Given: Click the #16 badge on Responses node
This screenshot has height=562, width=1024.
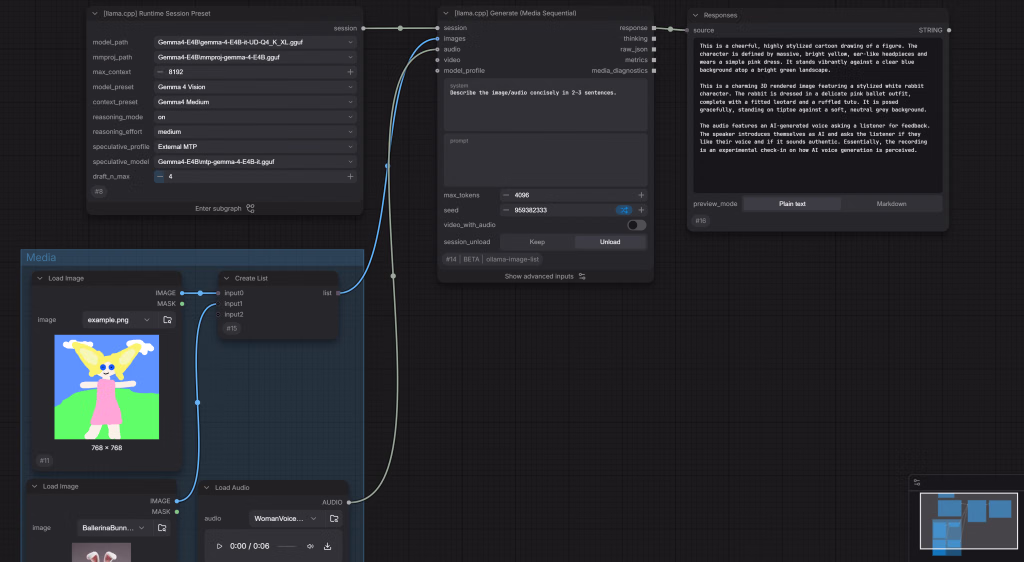Looking at the screenshot, I should (x=701, y=221).
